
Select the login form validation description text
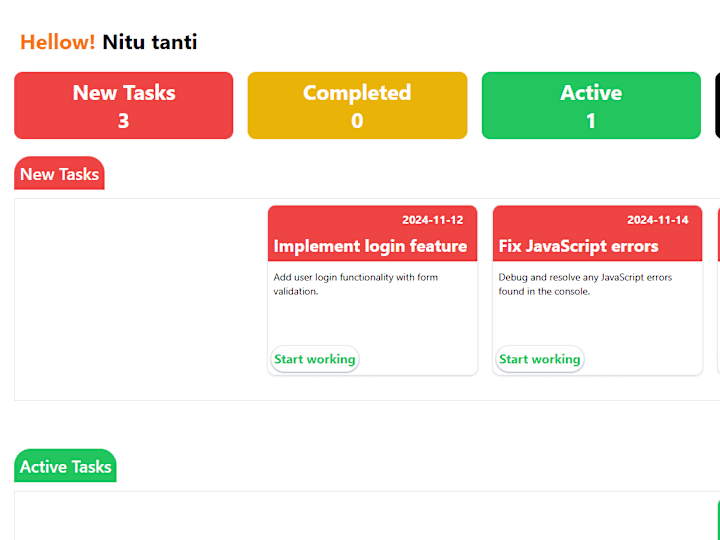point(355,284)
